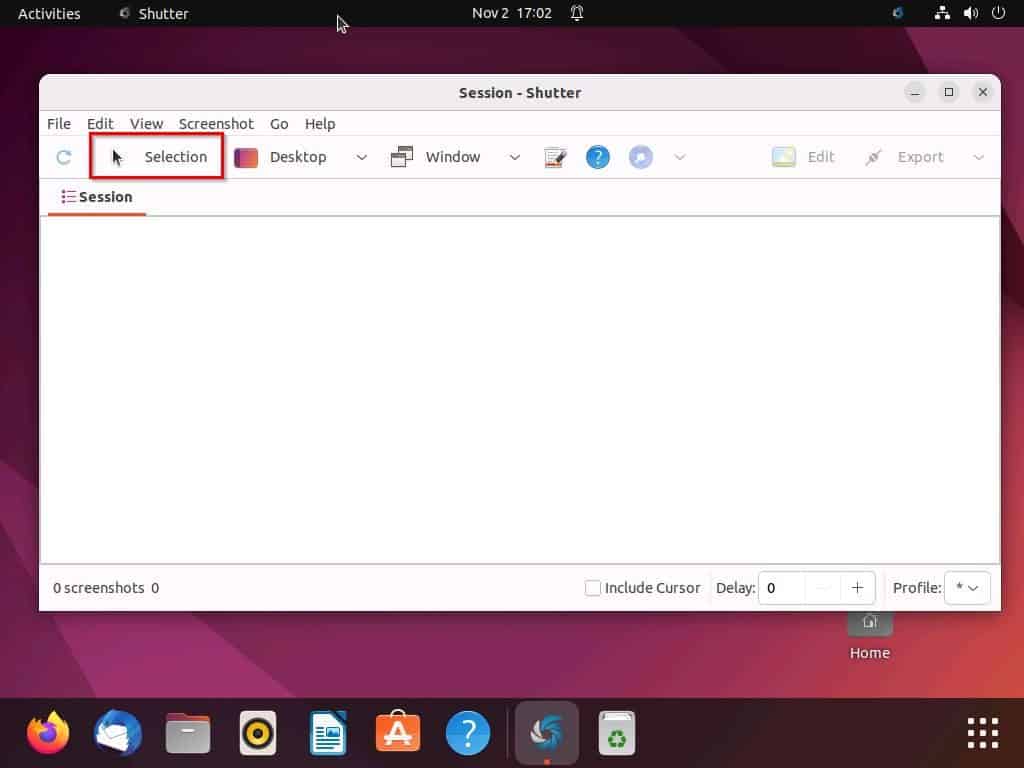The height and width of the screenshot is (768, 1024).
Task: Click the Delay value input field
Action: [x=782, y=588]
